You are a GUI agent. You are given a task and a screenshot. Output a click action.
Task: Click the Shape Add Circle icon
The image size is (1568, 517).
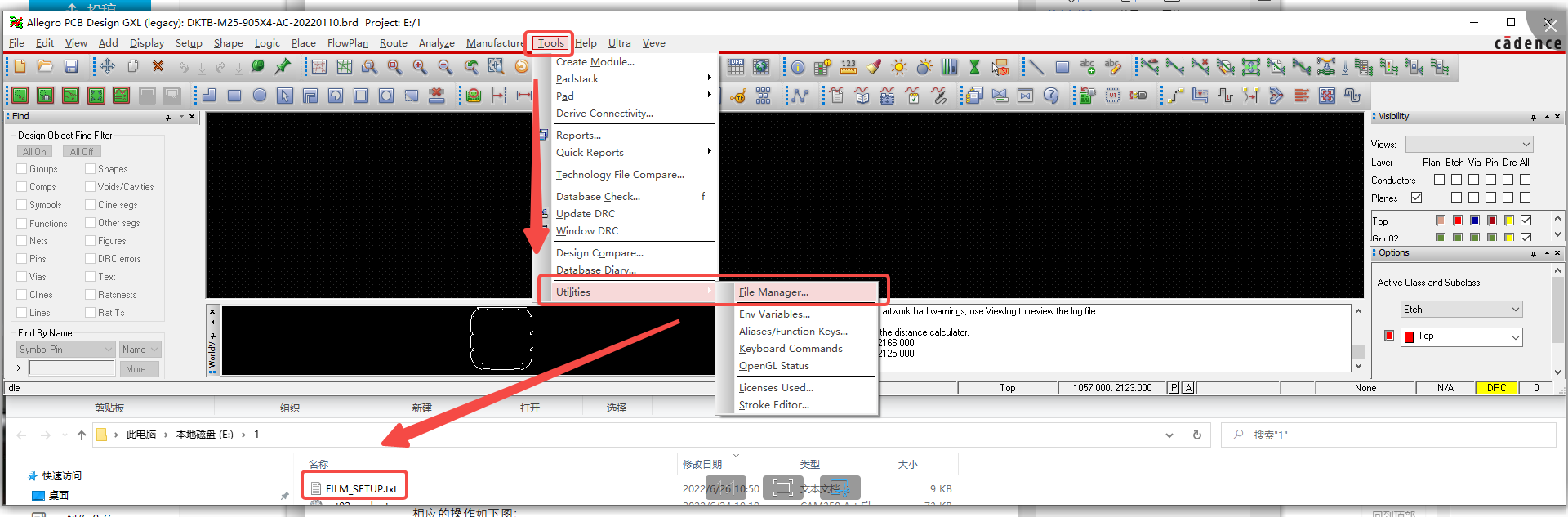pyautogui.click(x=260, y=96)
